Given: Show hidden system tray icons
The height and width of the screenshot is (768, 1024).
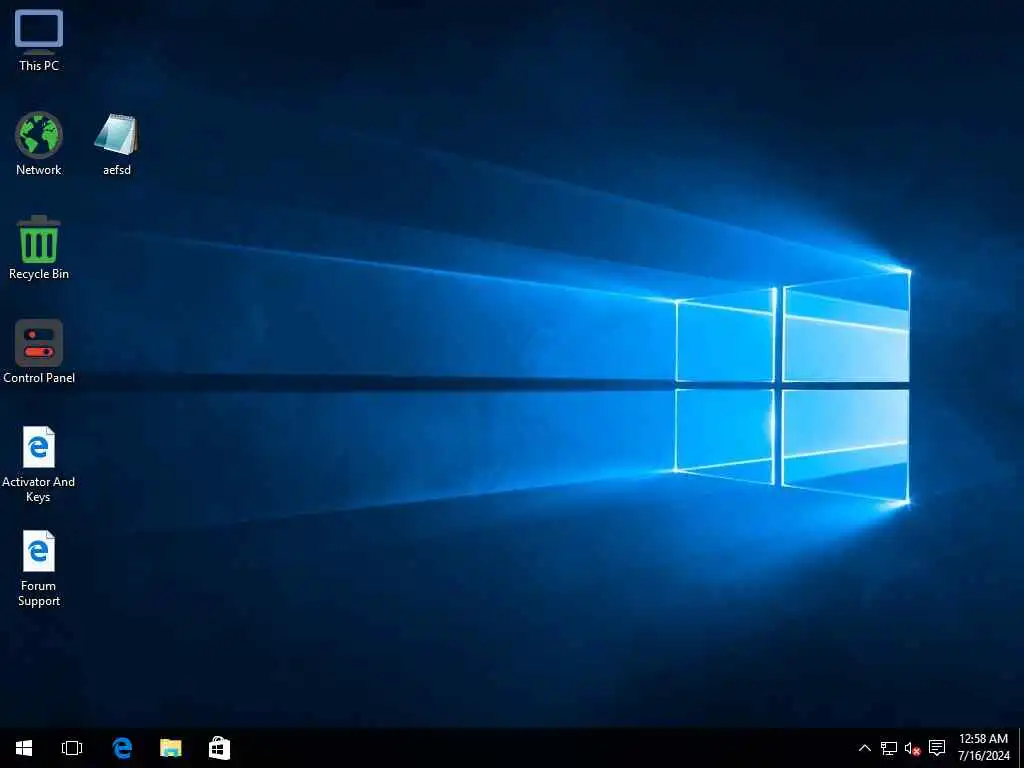Looking at the screenshot, I should [x=864, y=748].
